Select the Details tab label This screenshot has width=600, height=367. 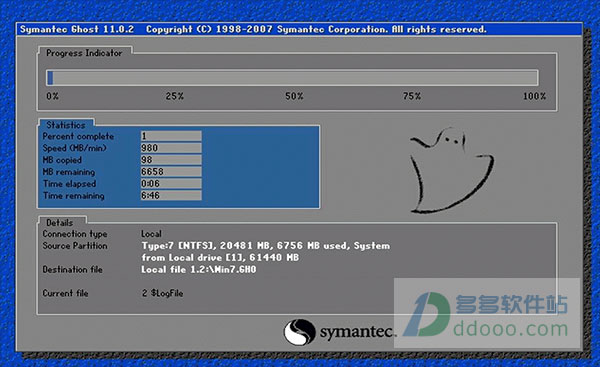pos(59,222)
